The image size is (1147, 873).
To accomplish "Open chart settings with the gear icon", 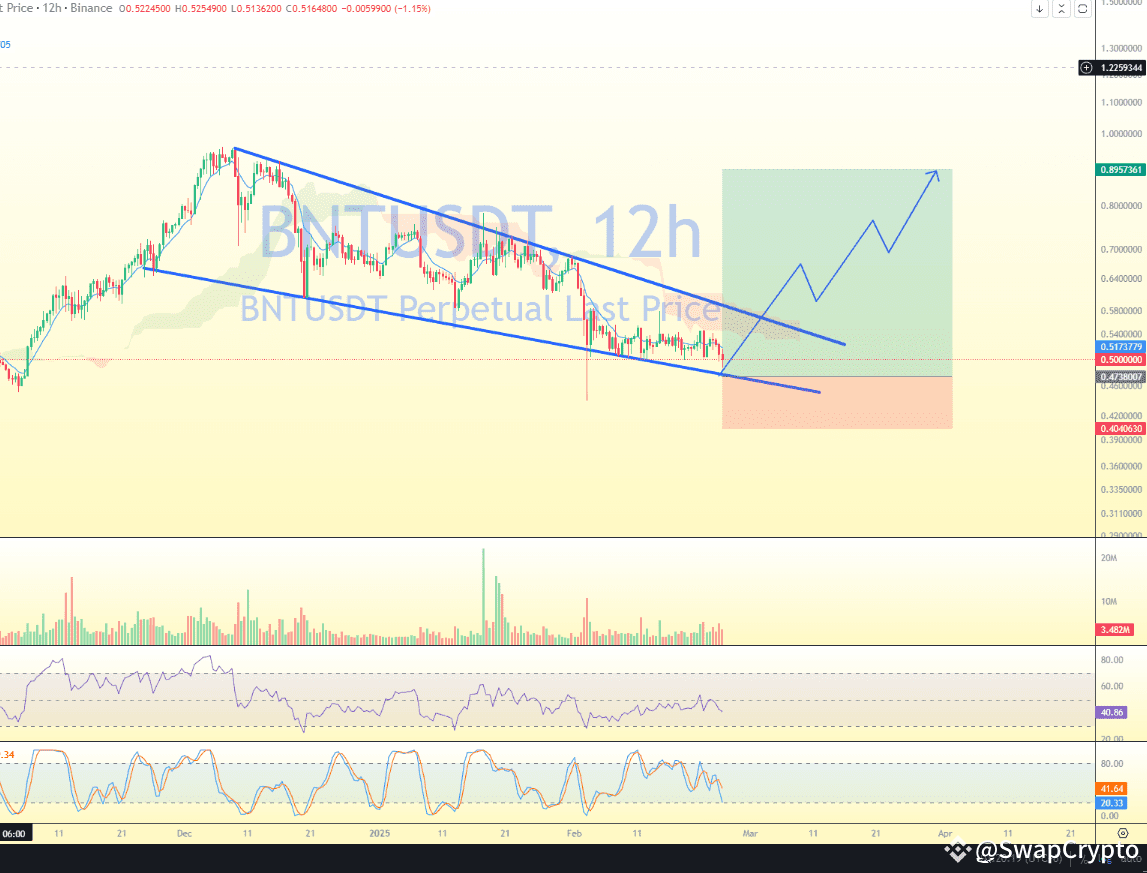I will [1121, 832].
